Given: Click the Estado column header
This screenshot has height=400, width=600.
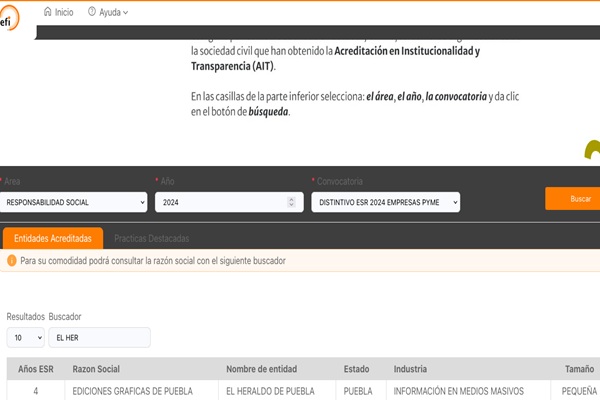Looking at the screenshot, I should 356,369.
